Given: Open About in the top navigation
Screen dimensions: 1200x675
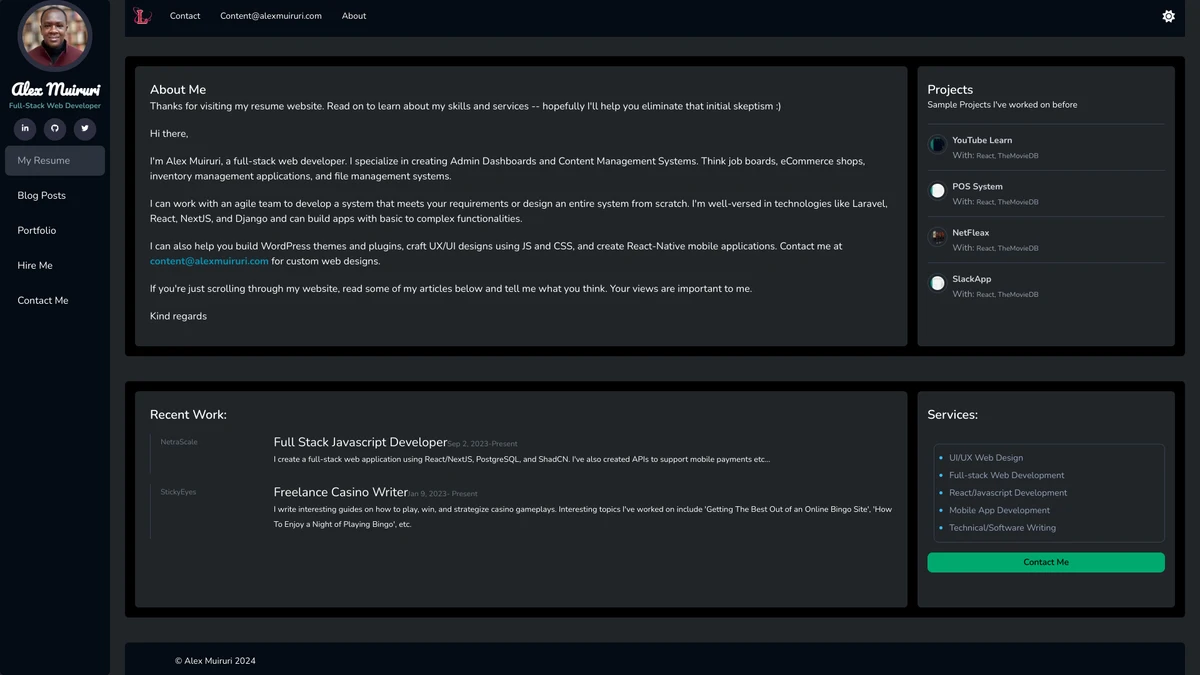Looking at the screenshot, I should coord(354,16).
